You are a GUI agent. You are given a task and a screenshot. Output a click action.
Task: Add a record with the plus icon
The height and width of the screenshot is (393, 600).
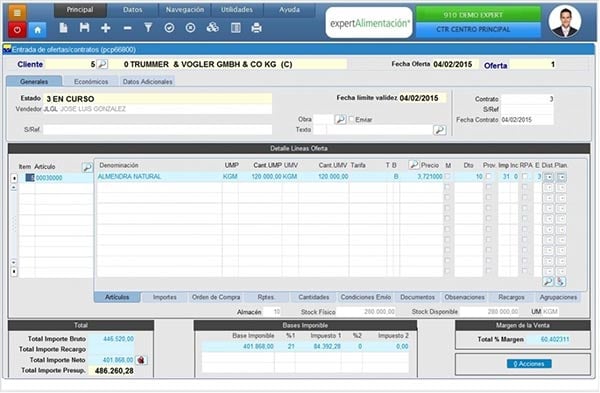[106, 28]
